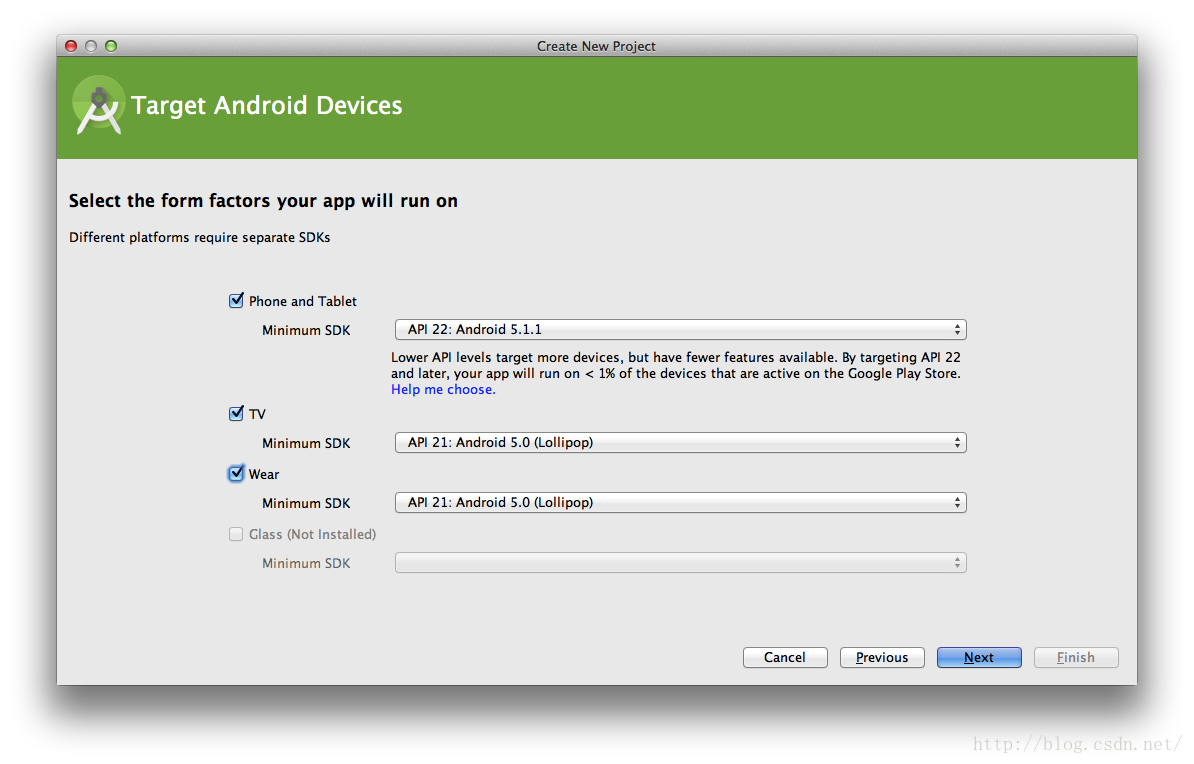Viewport: 1194px width, 764px height.
Task: Open Phone and Tablet Minimum SDK dropdown
Action: (680, 329)
